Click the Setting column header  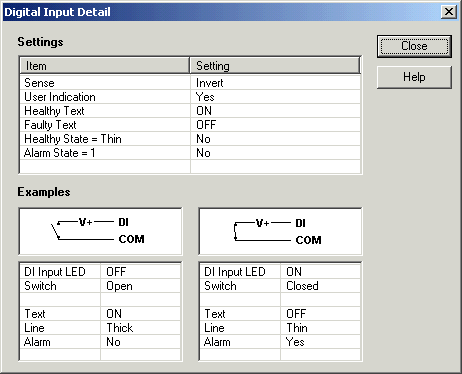coord(275,66)
